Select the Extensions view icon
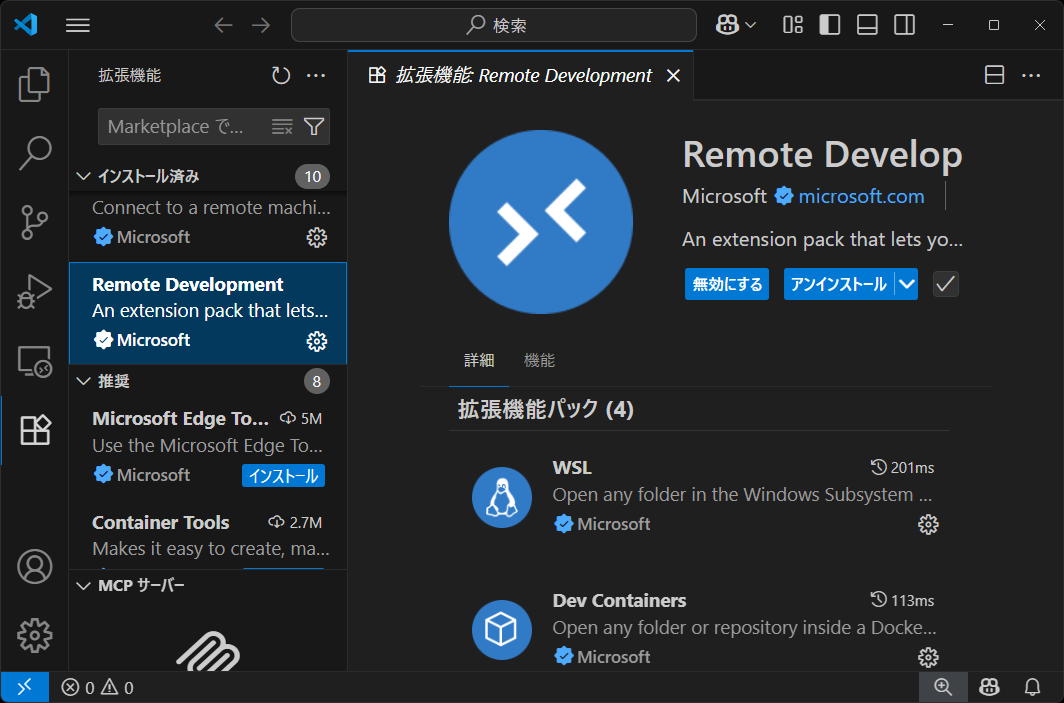1064x703 pixels. coord(34,430)
